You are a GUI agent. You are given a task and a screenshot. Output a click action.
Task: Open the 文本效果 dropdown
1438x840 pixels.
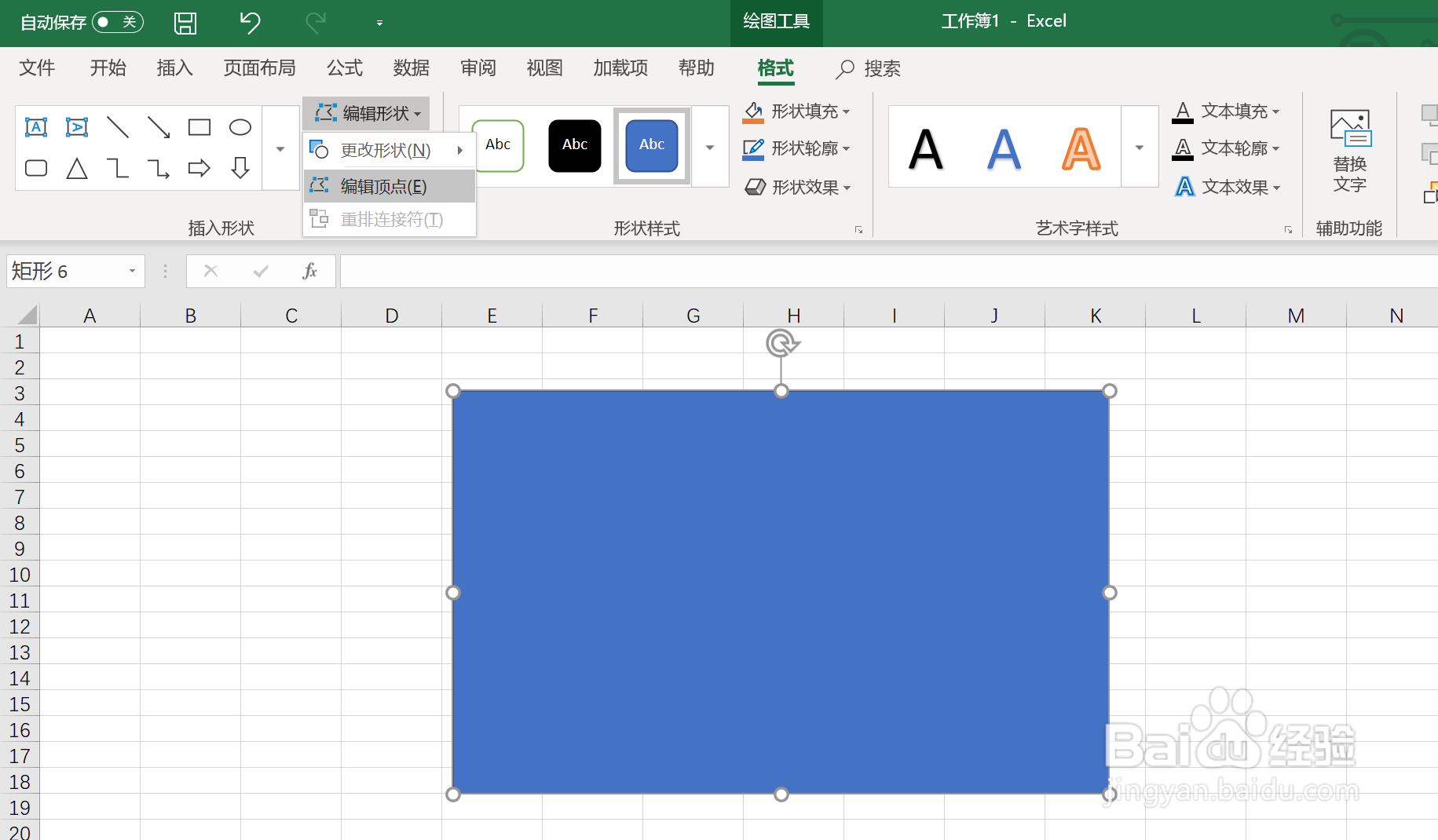tap(1228, 187)
